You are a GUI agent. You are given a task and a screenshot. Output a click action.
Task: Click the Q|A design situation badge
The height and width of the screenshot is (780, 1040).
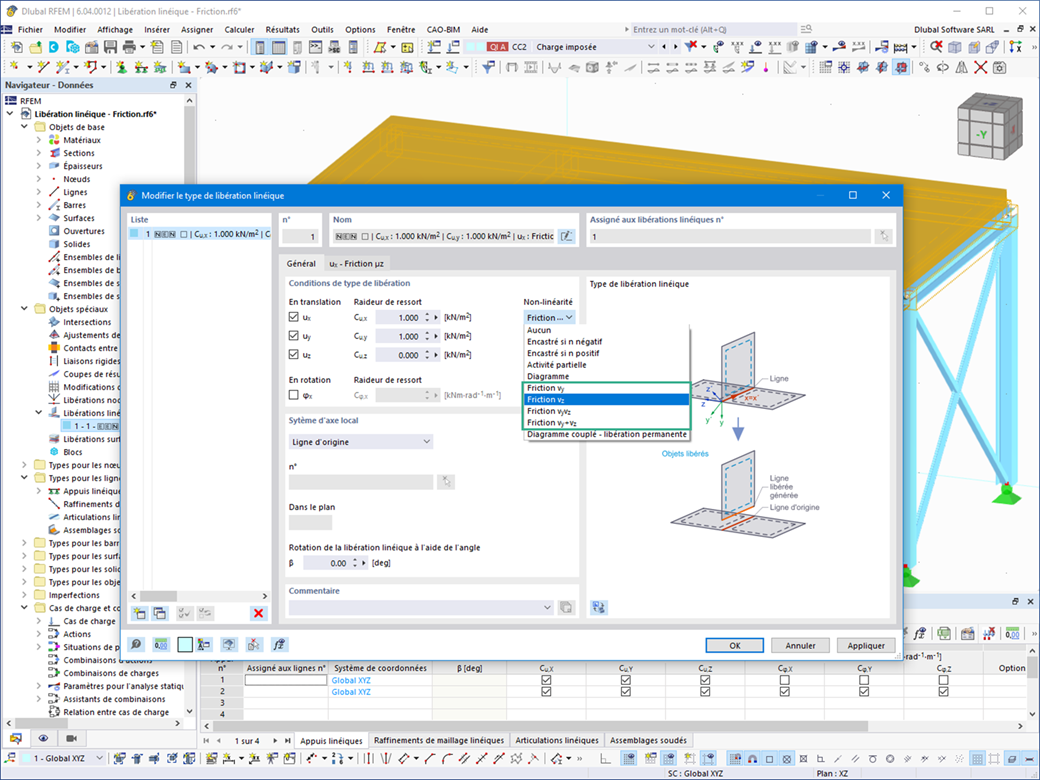pos(497,46)
